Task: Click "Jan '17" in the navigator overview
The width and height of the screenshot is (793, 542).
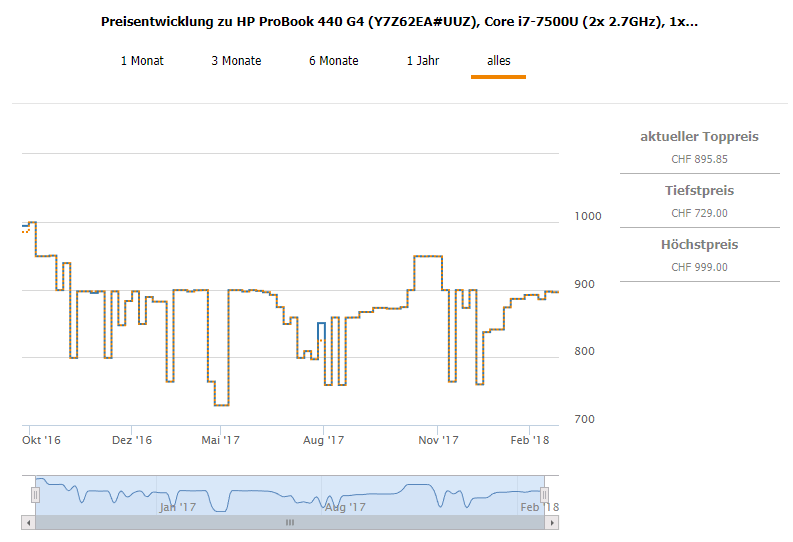Action: (x=177, y=507)
